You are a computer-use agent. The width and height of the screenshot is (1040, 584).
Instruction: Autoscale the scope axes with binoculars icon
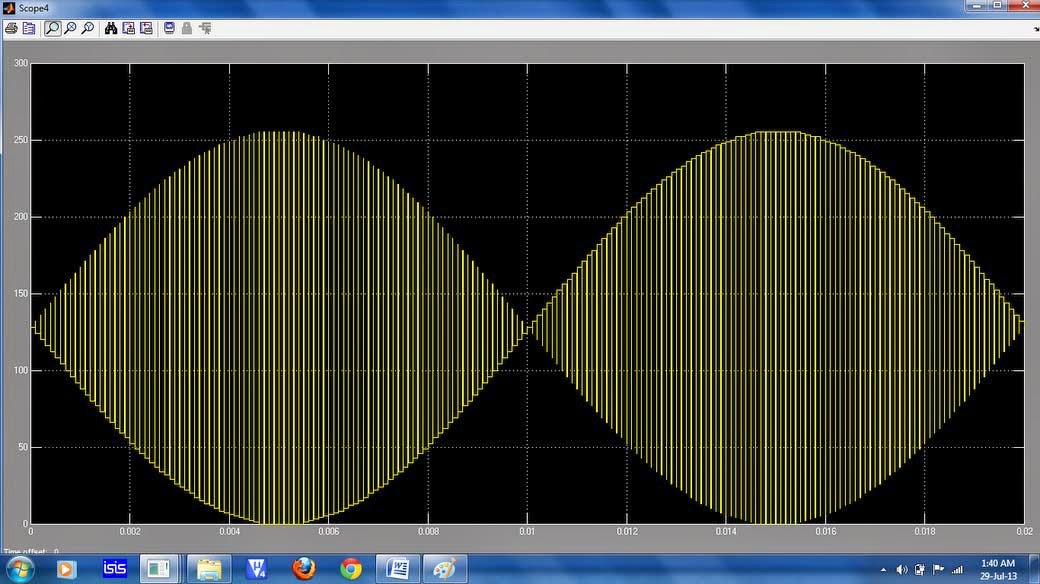point(112,28)
